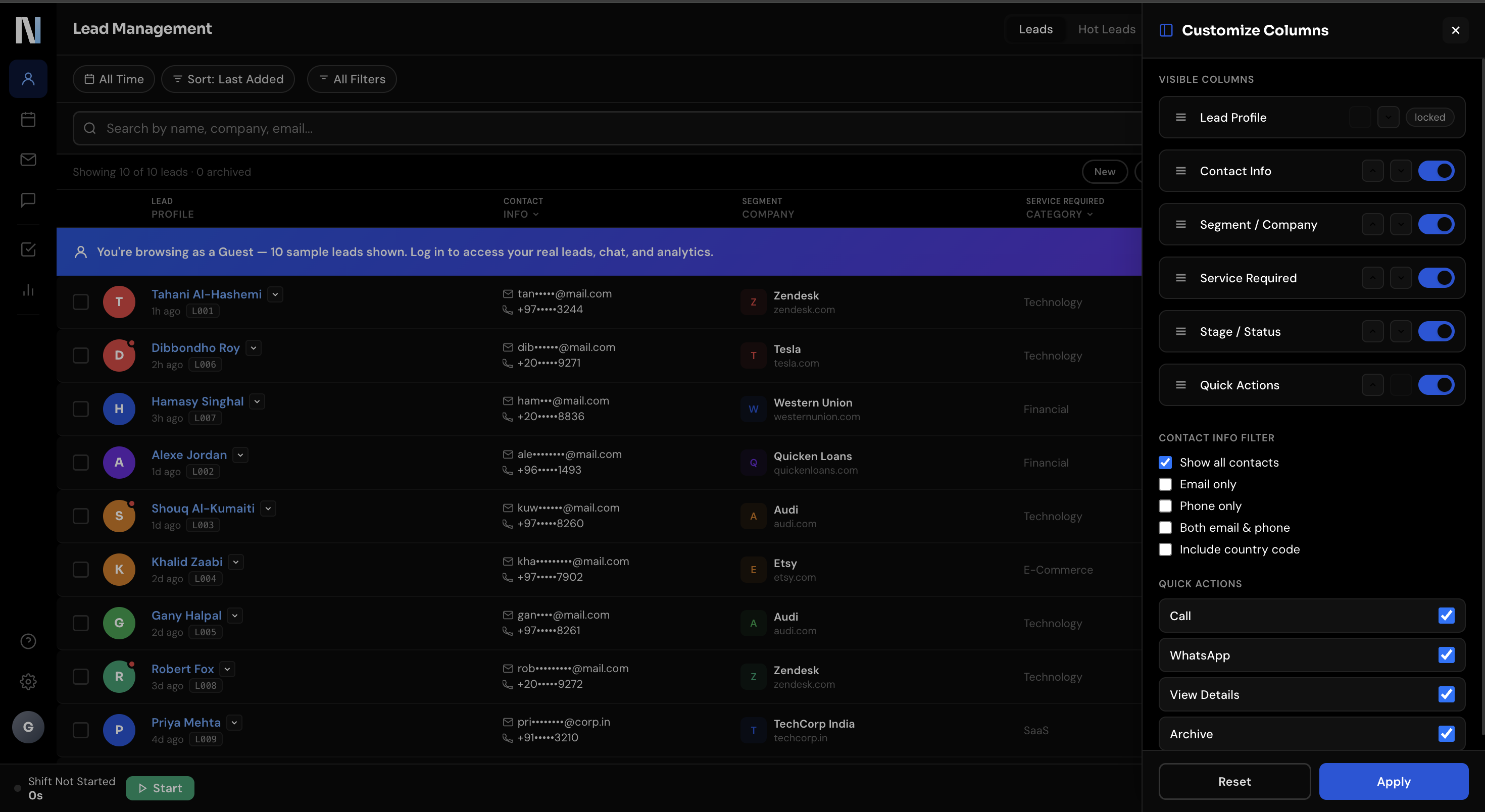Click the drag handle for Segment / Company
The width and height of the screenshot is (1485, 812).
(x=1180, y=224)
